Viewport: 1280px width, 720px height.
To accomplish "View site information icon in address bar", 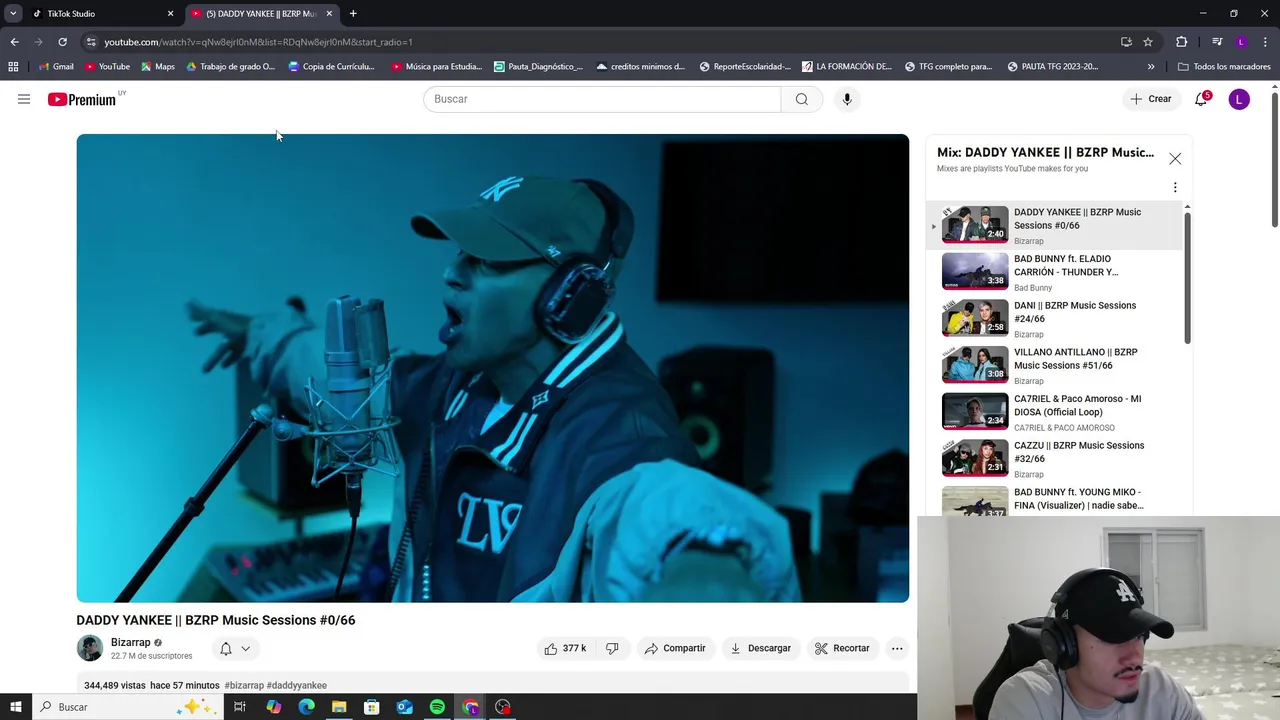I will (91, 42).
